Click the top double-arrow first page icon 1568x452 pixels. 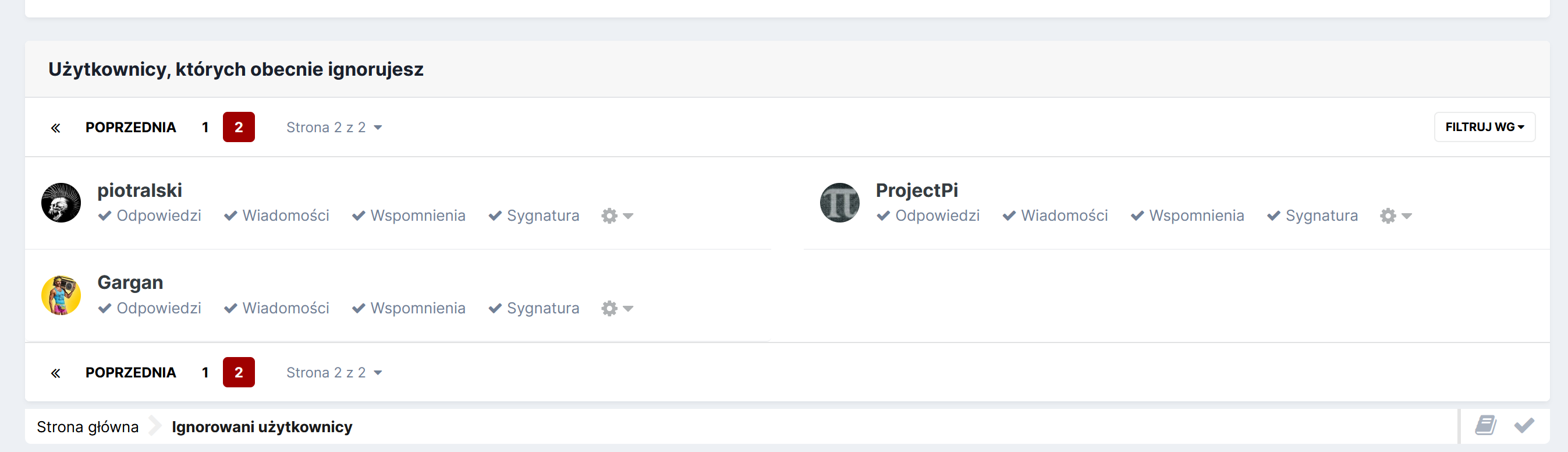click(55, 128)
